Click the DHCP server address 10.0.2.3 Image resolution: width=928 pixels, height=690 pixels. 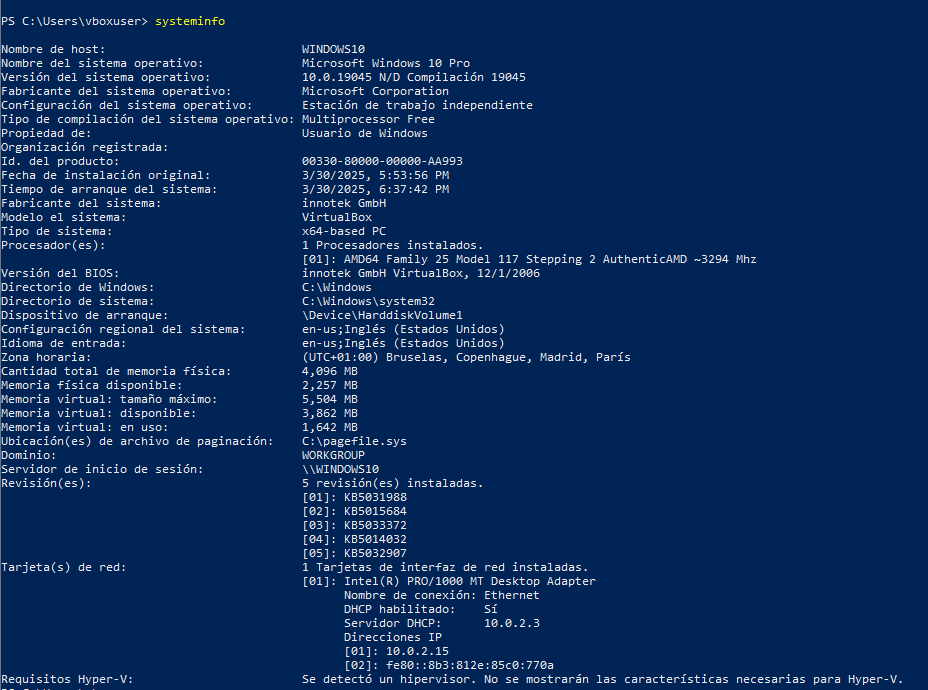click(512, 623)
